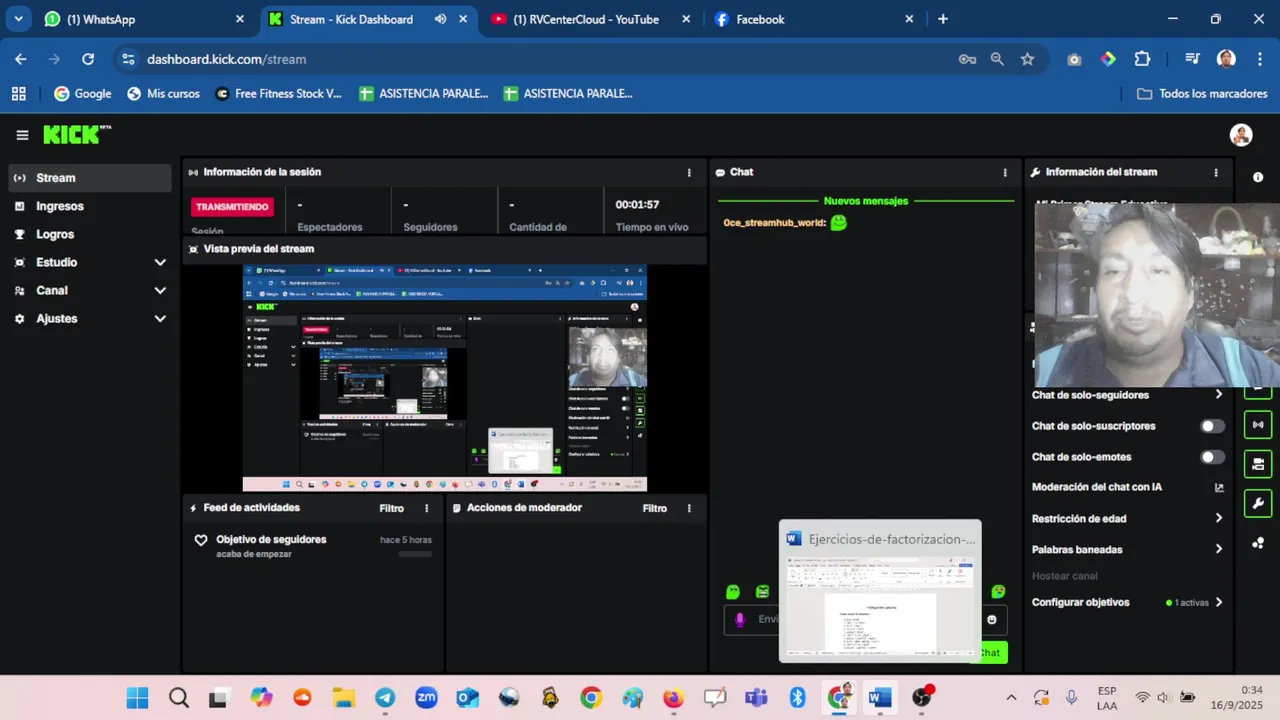Open Chat de solo-seguidores settings chevron
This screenshot has width=1280, height=720.
(x=1218, y=395)
